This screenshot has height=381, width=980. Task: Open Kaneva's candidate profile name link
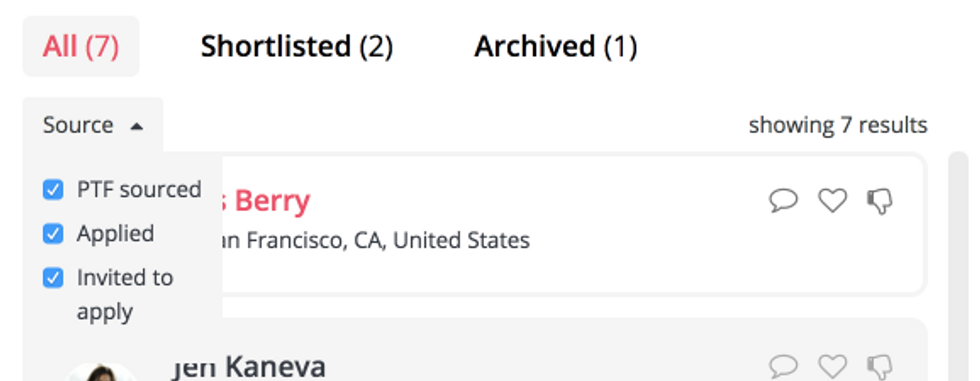coord(248,367)
